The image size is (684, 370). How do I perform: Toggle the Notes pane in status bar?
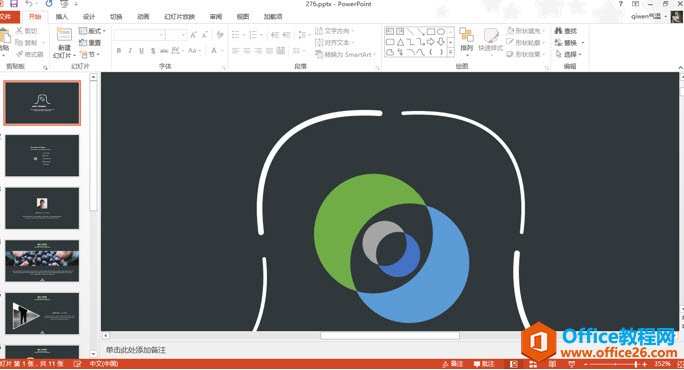[453, 364]
